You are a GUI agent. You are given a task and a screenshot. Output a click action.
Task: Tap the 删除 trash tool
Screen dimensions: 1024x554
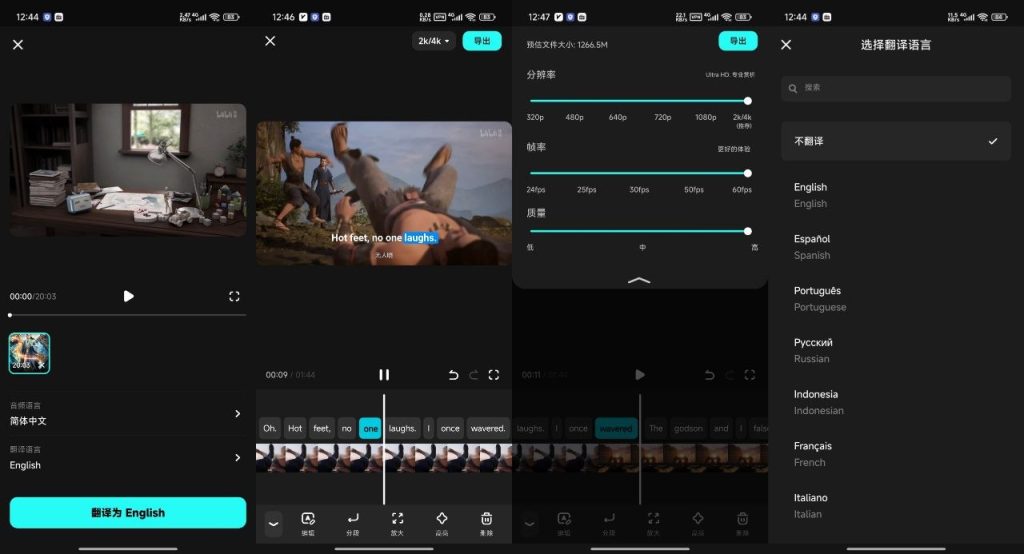coord(487,523)
